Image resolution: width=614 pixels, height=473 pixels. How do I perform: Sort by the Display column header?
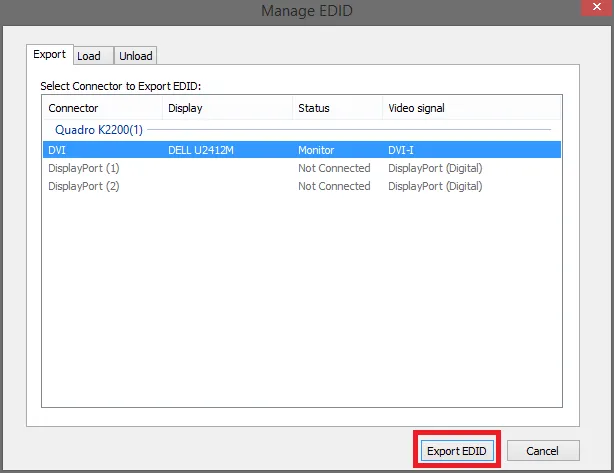click(x=225, y=108)
